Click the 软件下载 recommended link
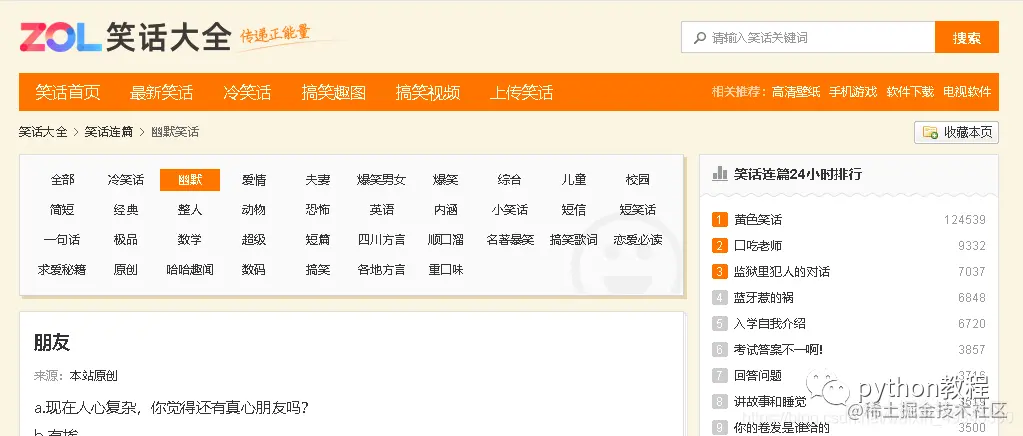Viewport: 1023px width, 436px height. [910, 92]
